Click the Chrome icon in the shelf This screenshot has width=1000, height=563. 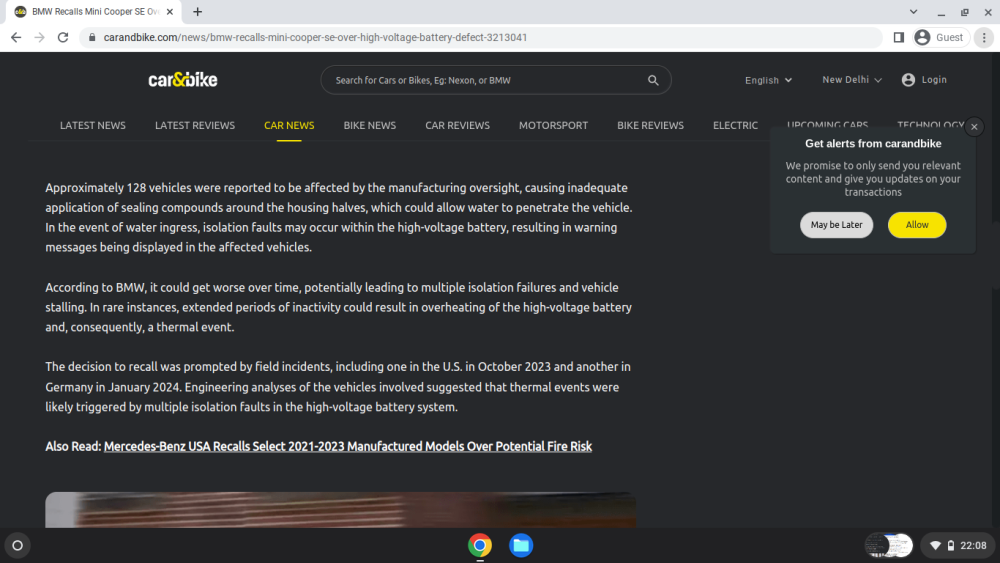click(480, 545)
